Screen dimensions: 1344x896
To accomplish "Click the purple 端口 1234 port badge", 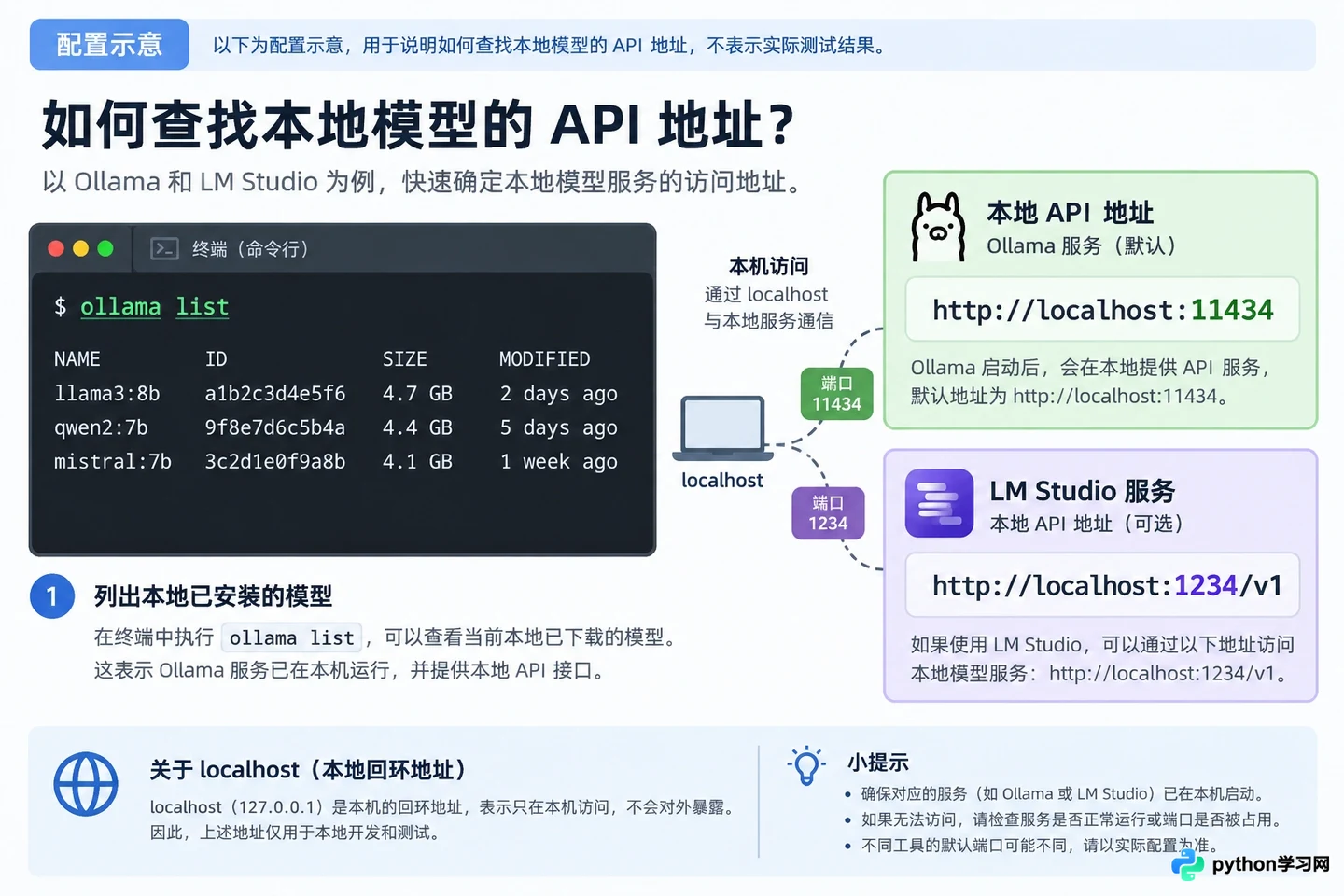I will point(828,512).
